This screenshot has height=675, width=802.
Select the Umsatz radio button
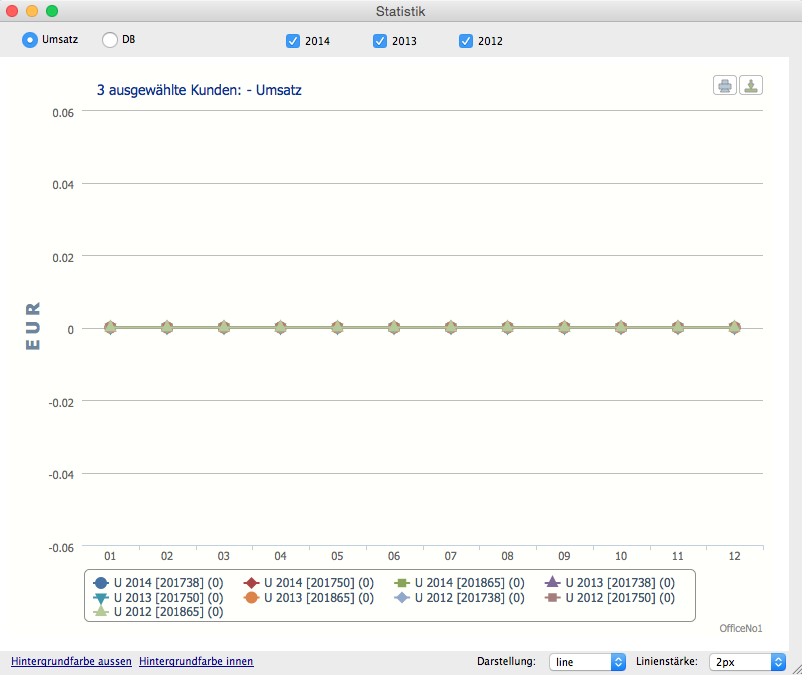(30, 40)
